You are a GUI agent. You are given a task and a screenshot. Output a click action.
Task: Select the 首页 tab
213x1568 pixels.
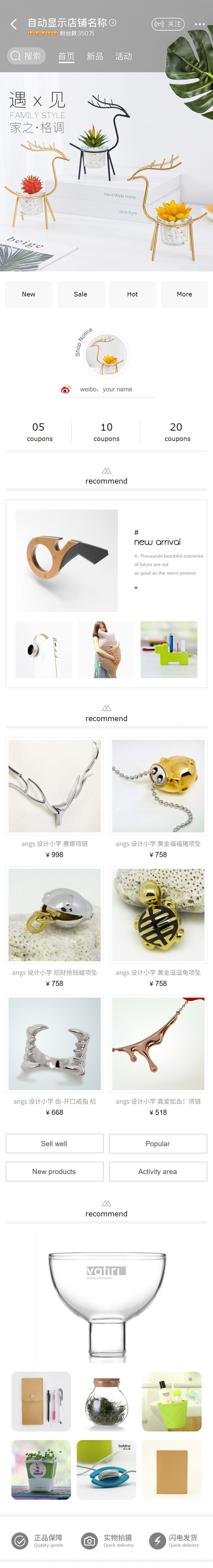[x=66, y=57]
